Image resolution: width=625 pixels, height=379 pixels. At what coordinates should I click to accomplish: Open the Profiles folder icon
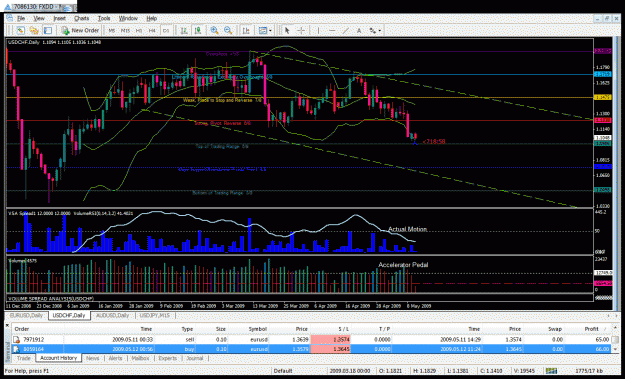34,30
